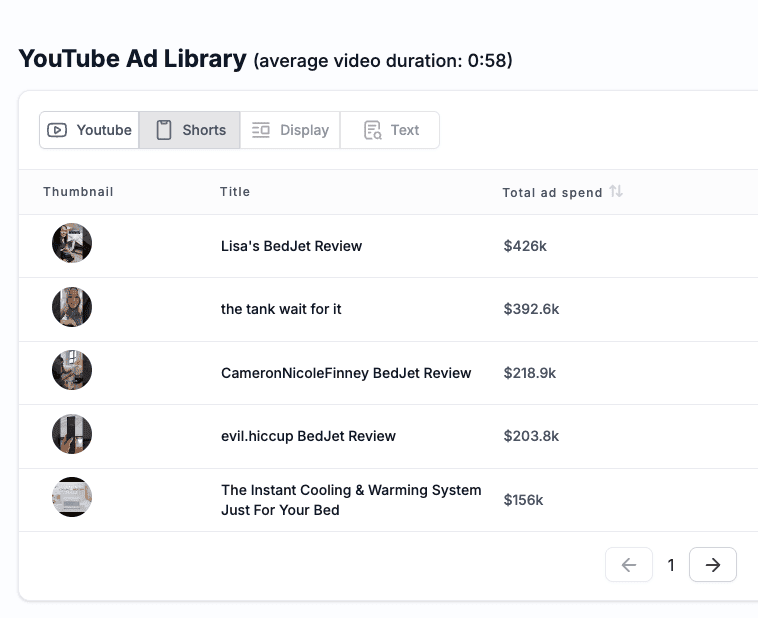Screen dimensions: 758x618
Task: Sort by total ad spend arrows icon
Action: tap(616, 191)
